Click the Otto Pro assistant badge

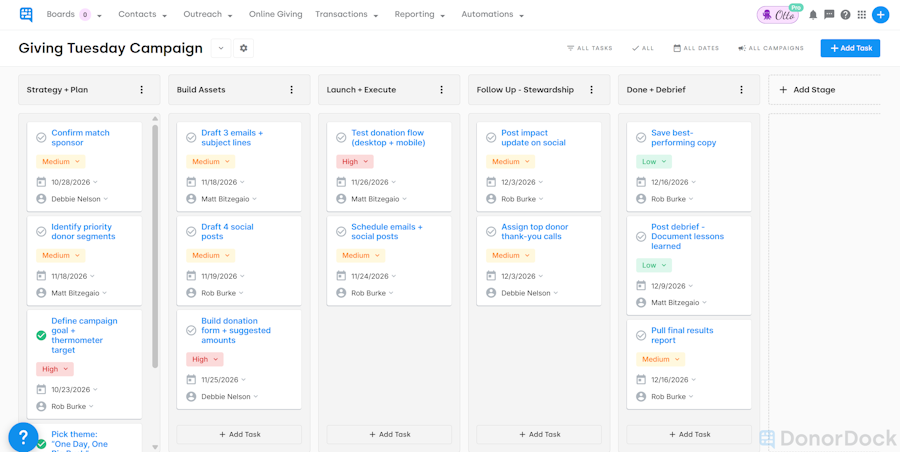(x=778, y=15)
